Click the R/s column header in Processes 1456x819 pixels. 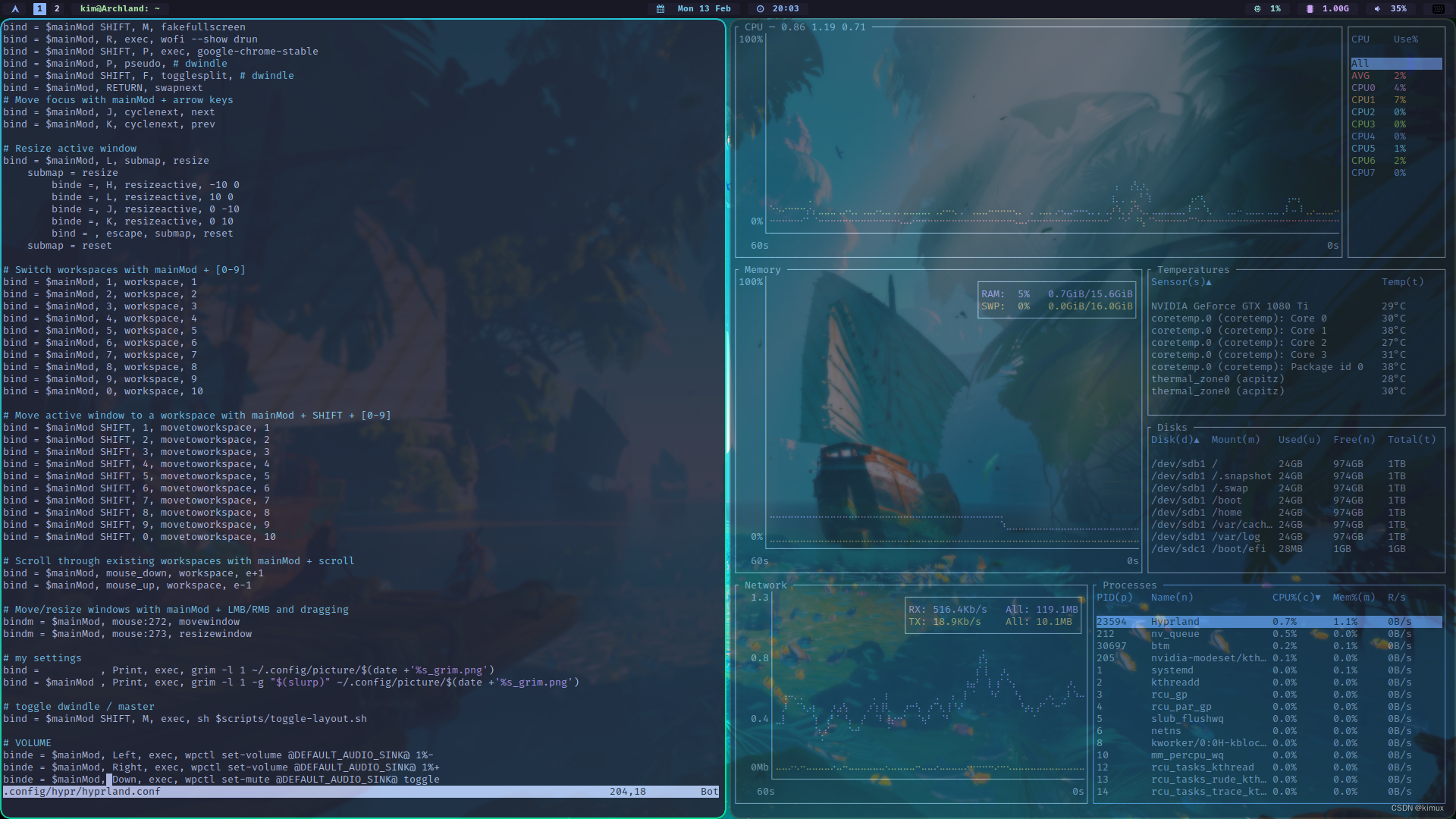[1396, 598]
